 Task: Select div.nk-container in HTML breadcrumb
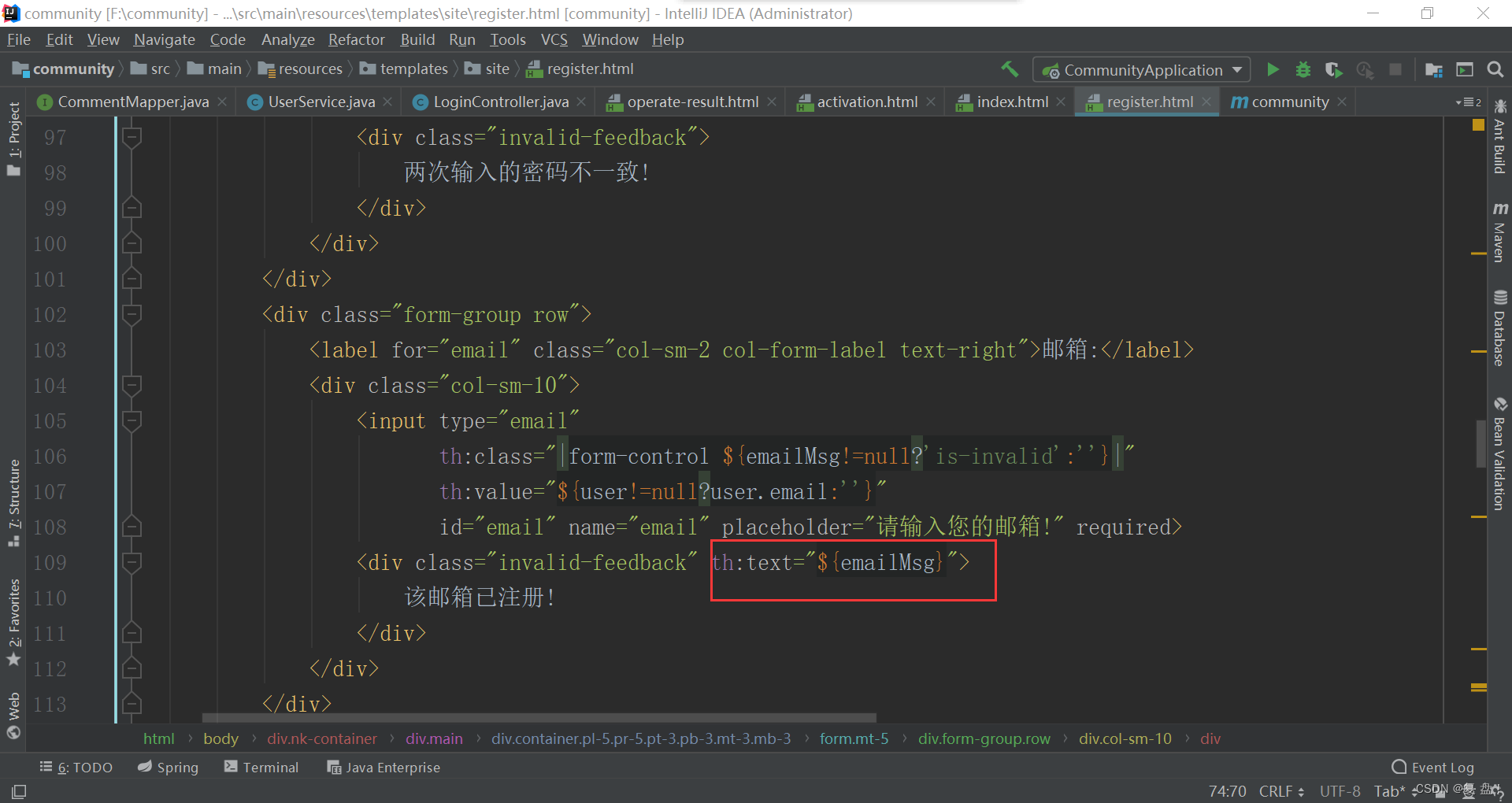pos(322,738)
